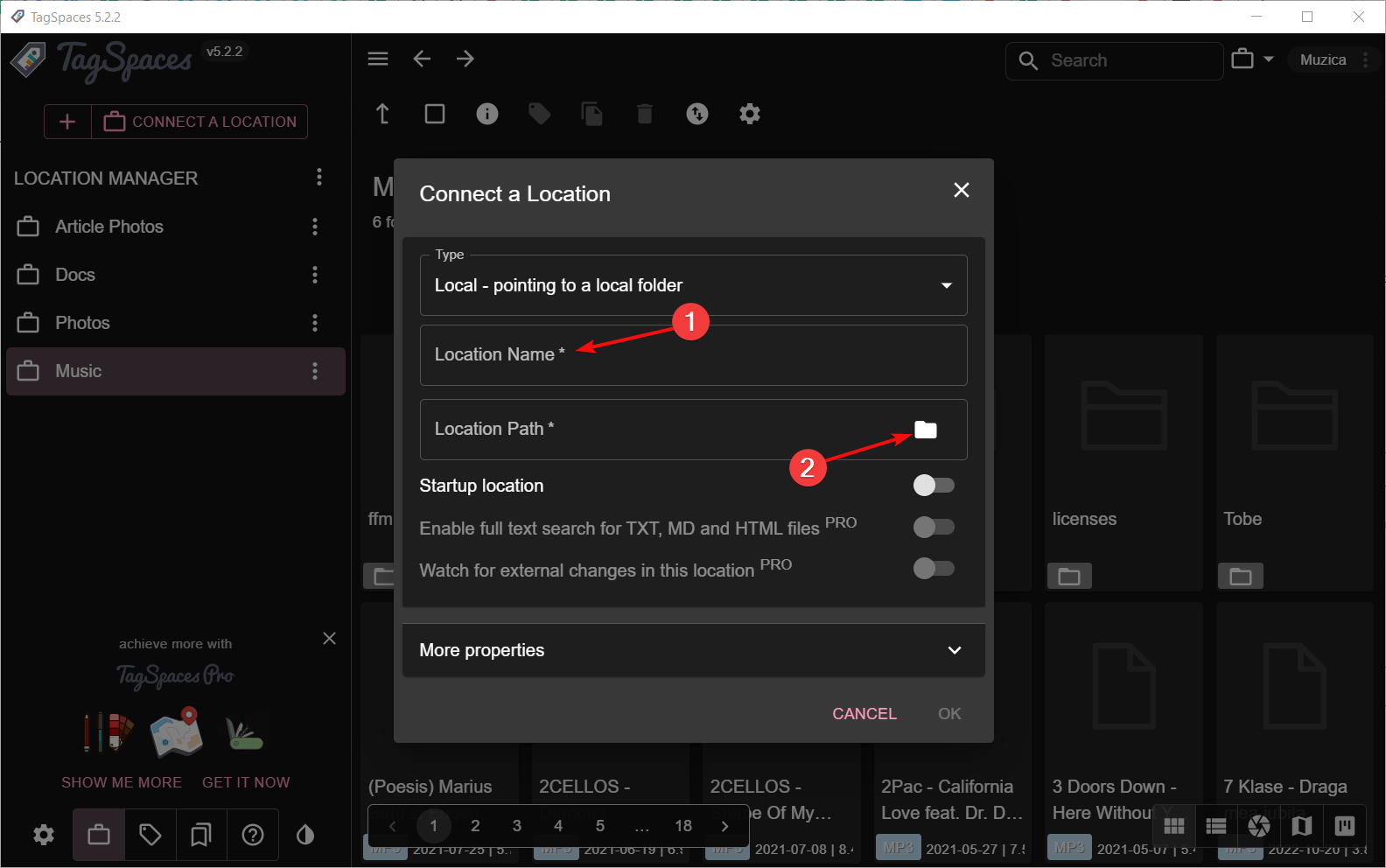Cancel the Connect a Location dialog
This screenshot has width=1386, height=868.
(864, 714)
